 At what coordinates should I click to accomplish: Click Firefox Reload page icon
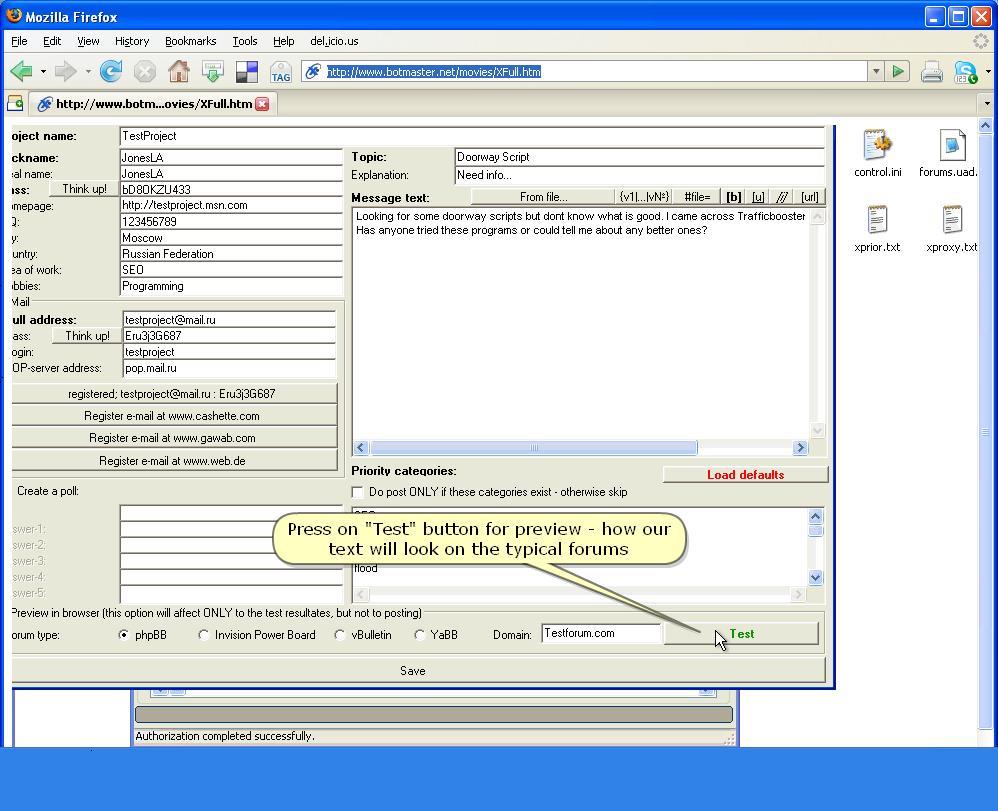click(110, 71)
